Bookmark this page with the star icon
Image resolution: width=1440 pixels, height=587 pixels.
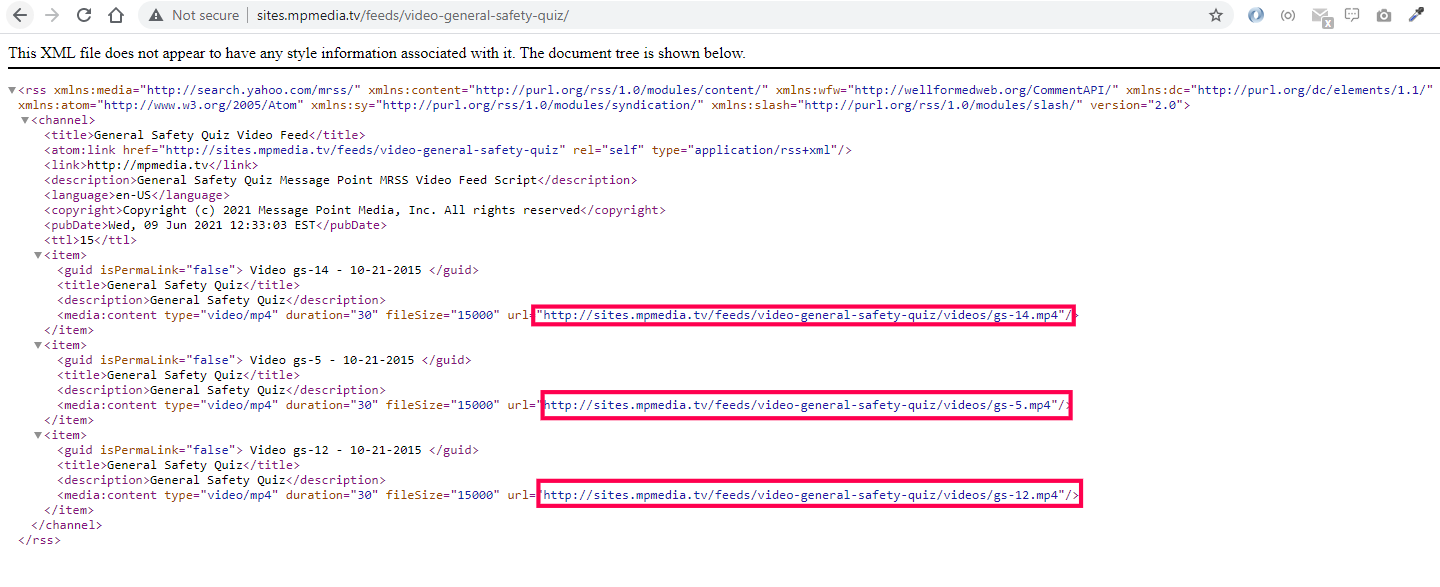point(1216,15)
